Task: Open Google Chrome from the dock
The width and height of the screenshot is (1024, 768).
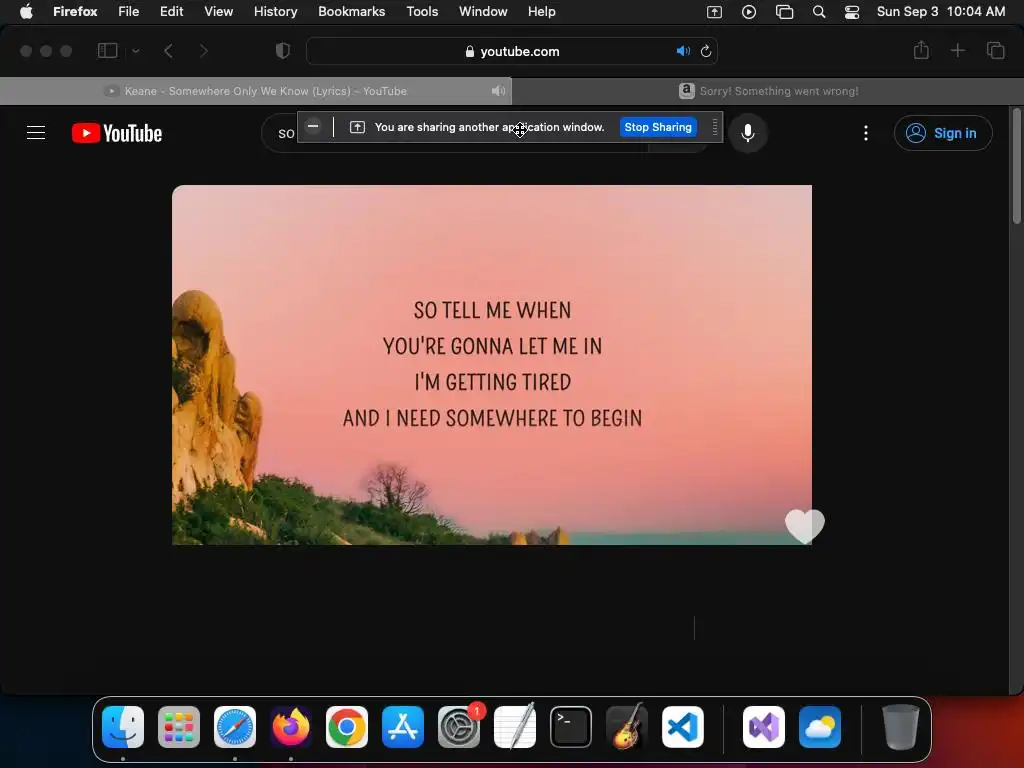Action: pyautogui.click(x=347, y=727)
